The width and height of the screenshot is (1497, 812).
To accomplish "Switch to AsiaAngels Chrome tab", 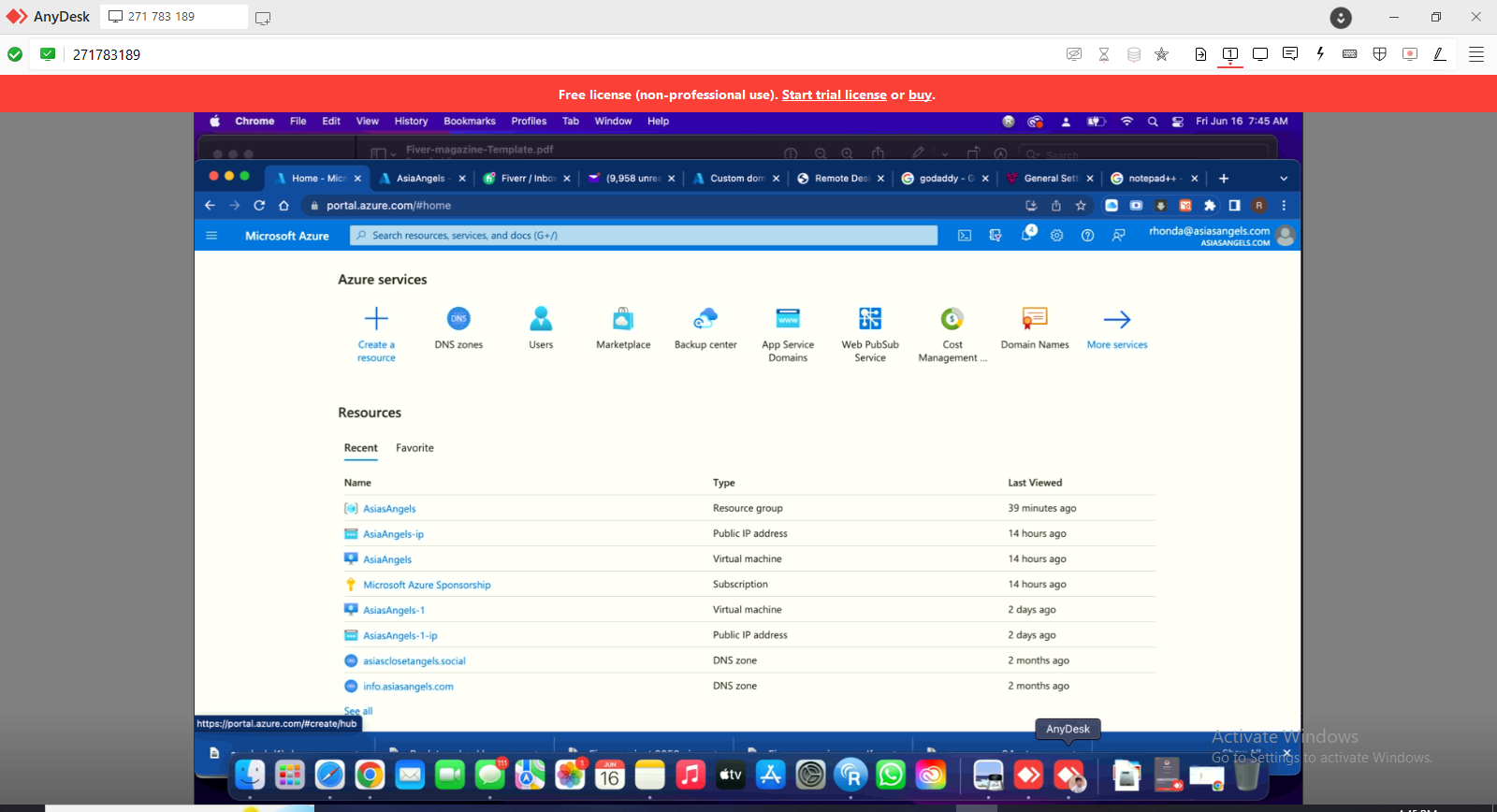I will (422, 179).
